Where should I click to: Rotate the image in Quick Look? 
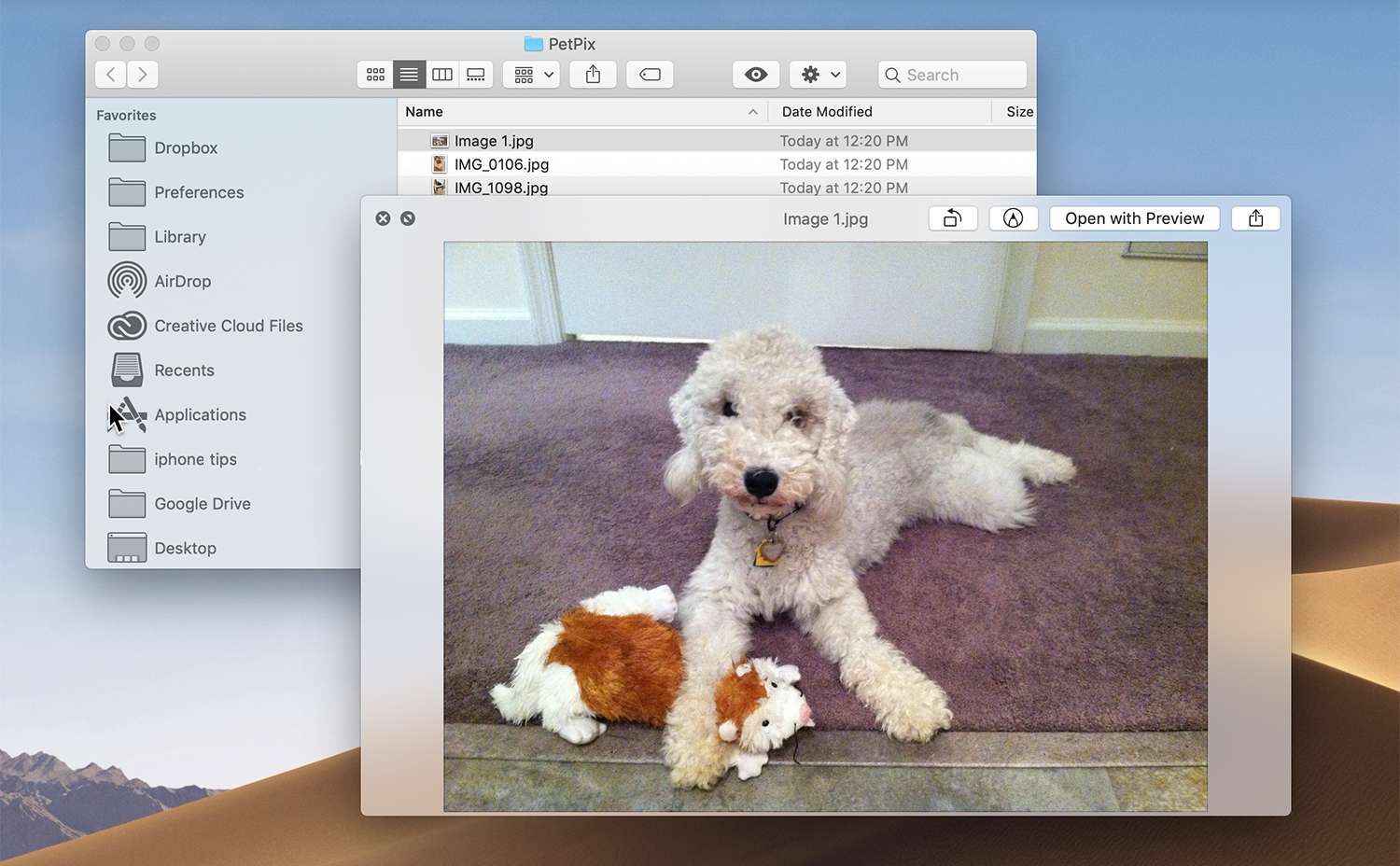click(x=953, y=218)
